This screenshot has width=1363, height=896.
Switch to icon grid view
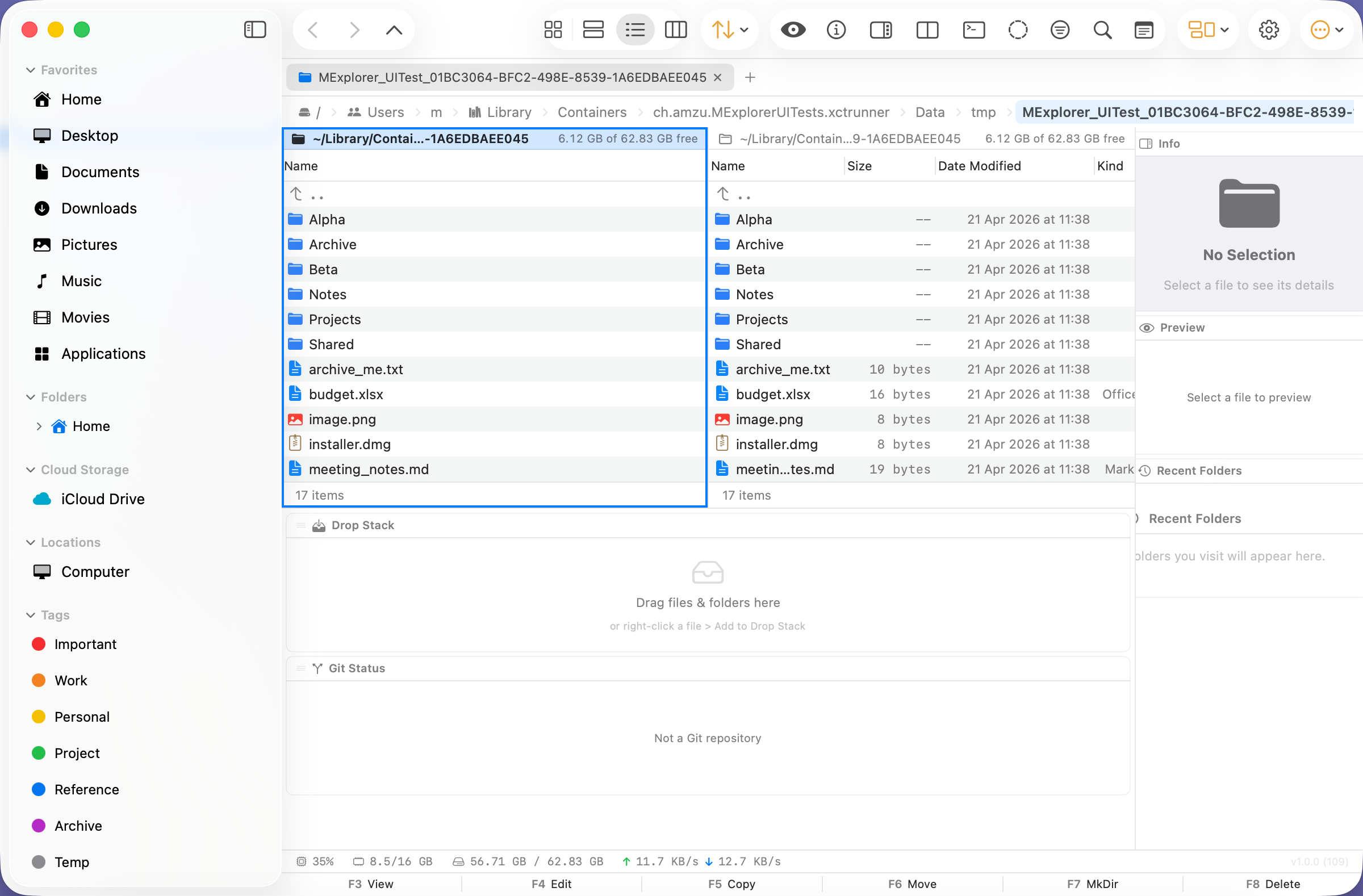[x=553, y=29]
